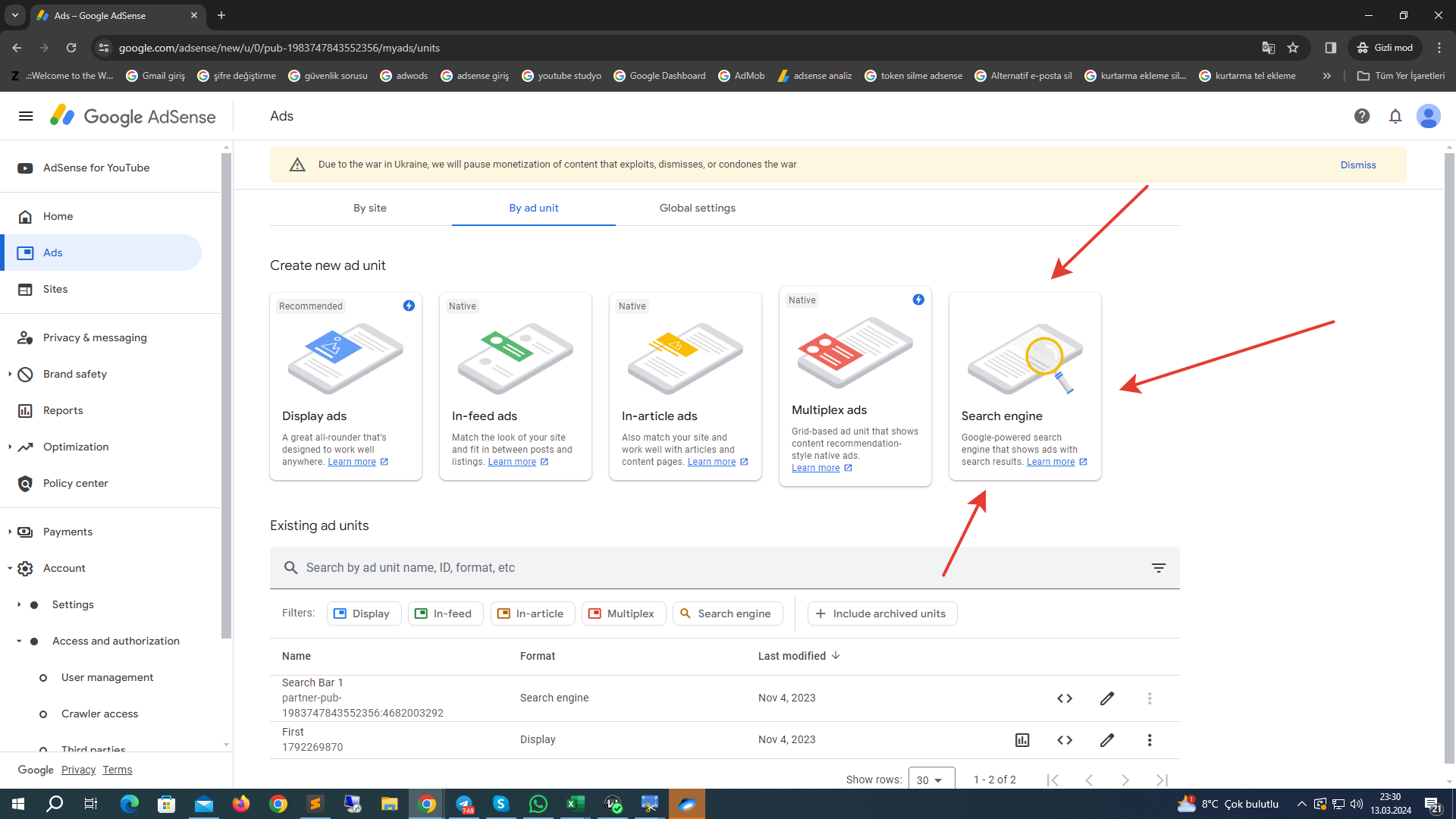Open Firefox from the taskbar
Viewport: 1456px width, 819px height.
click(241, 804)
